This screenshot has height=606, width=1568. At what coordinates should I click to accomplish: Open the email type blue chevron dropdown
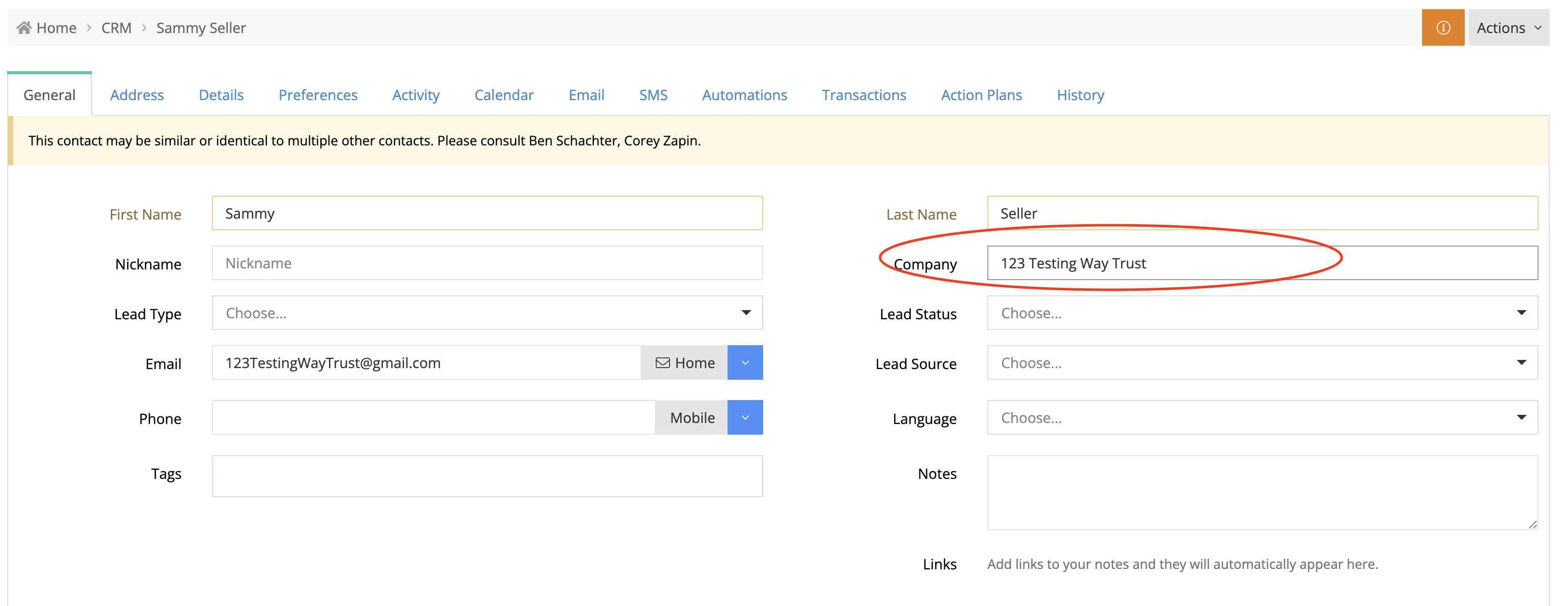point(744,362)
